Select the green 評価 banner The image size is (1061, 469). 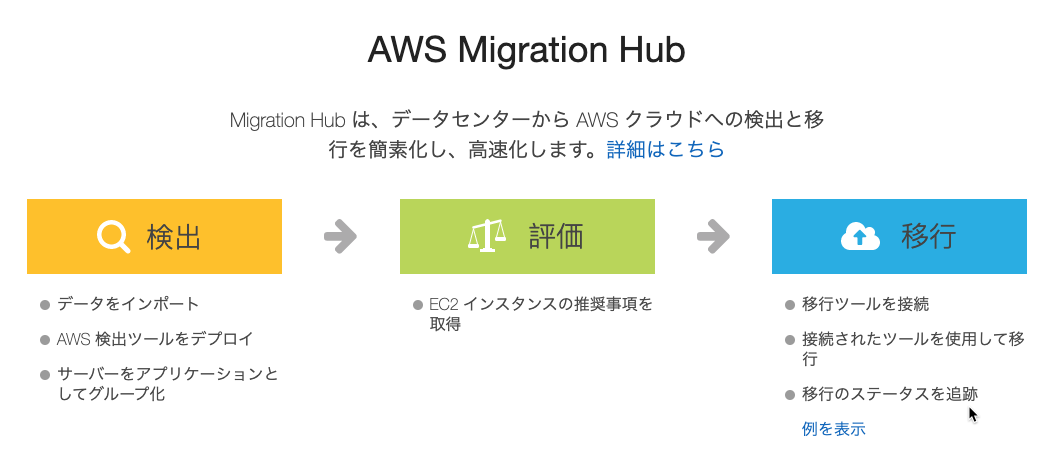click(527, 236)
